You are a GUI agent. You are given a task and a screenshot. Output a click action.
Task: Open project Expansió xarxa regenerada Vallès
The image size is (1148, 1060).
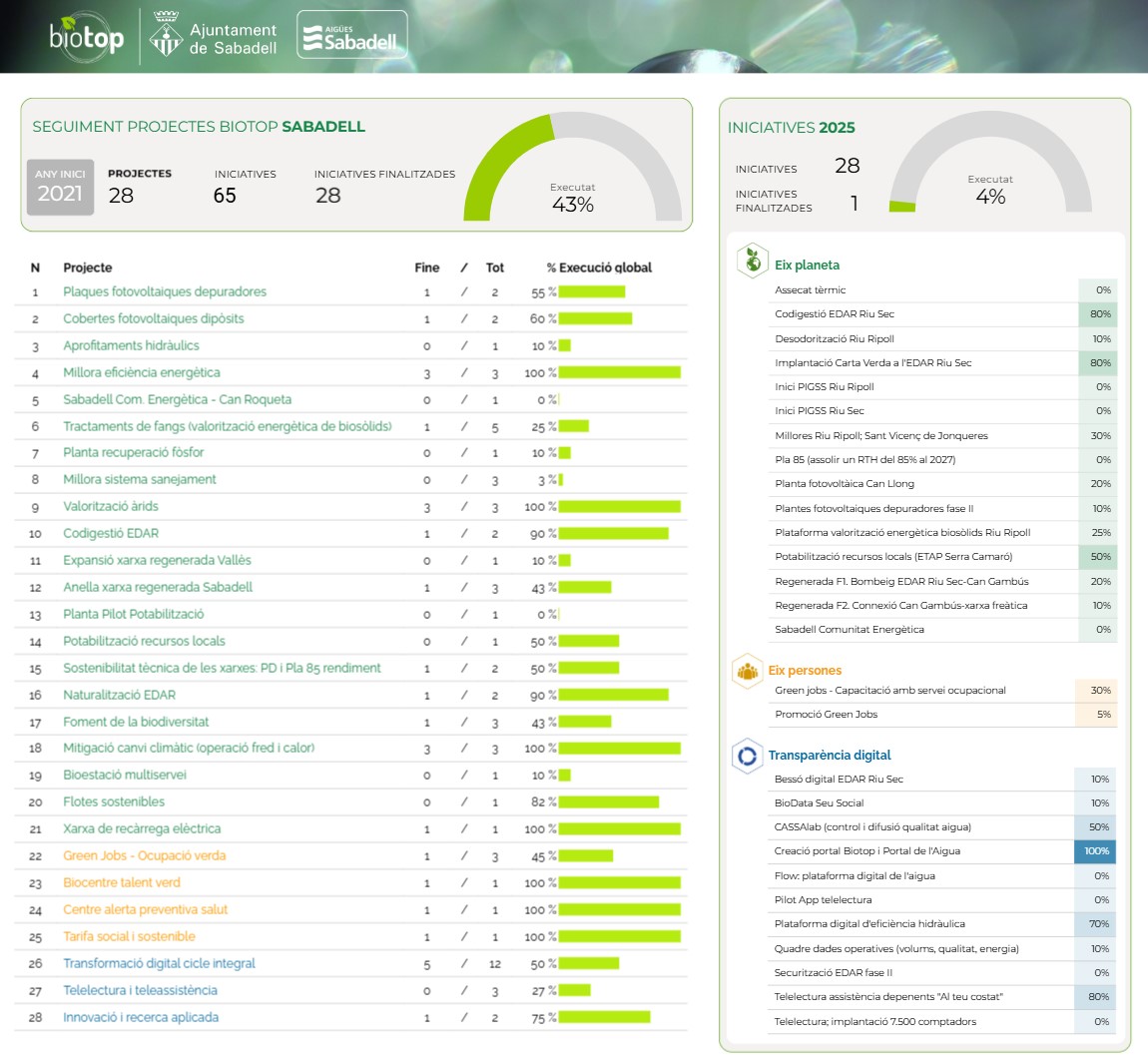coord(158,560)
